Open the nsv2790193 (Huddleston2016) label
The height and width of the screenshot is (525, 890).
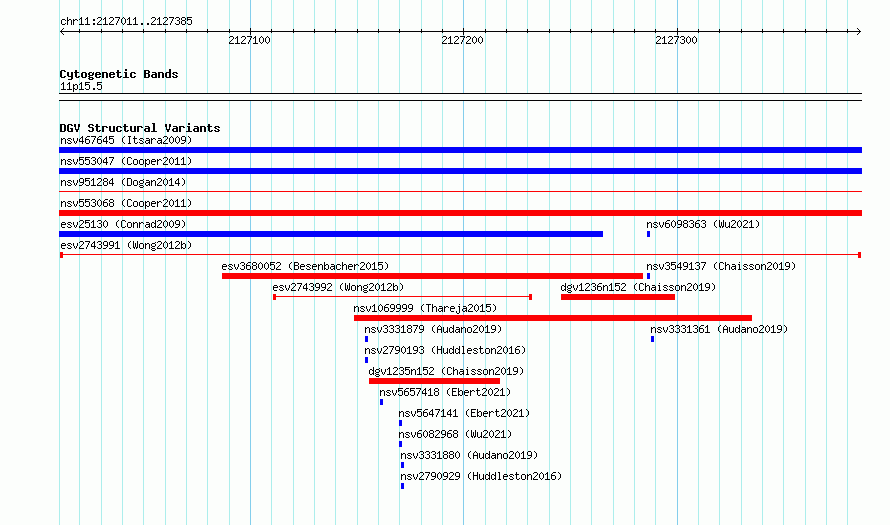click(x=445, y=350)
